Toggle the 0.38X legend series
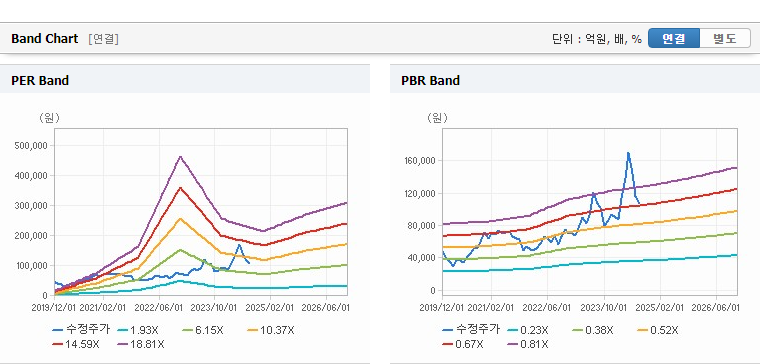Viewport: 760px width, 364px height. 592,330
